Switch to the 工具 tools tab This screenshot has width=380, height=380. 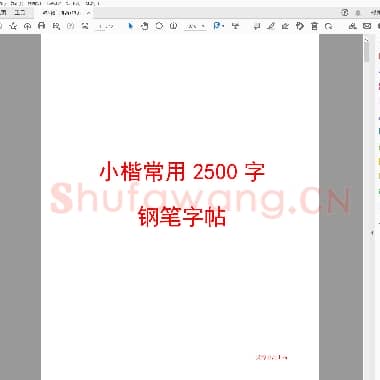point(20,13)
